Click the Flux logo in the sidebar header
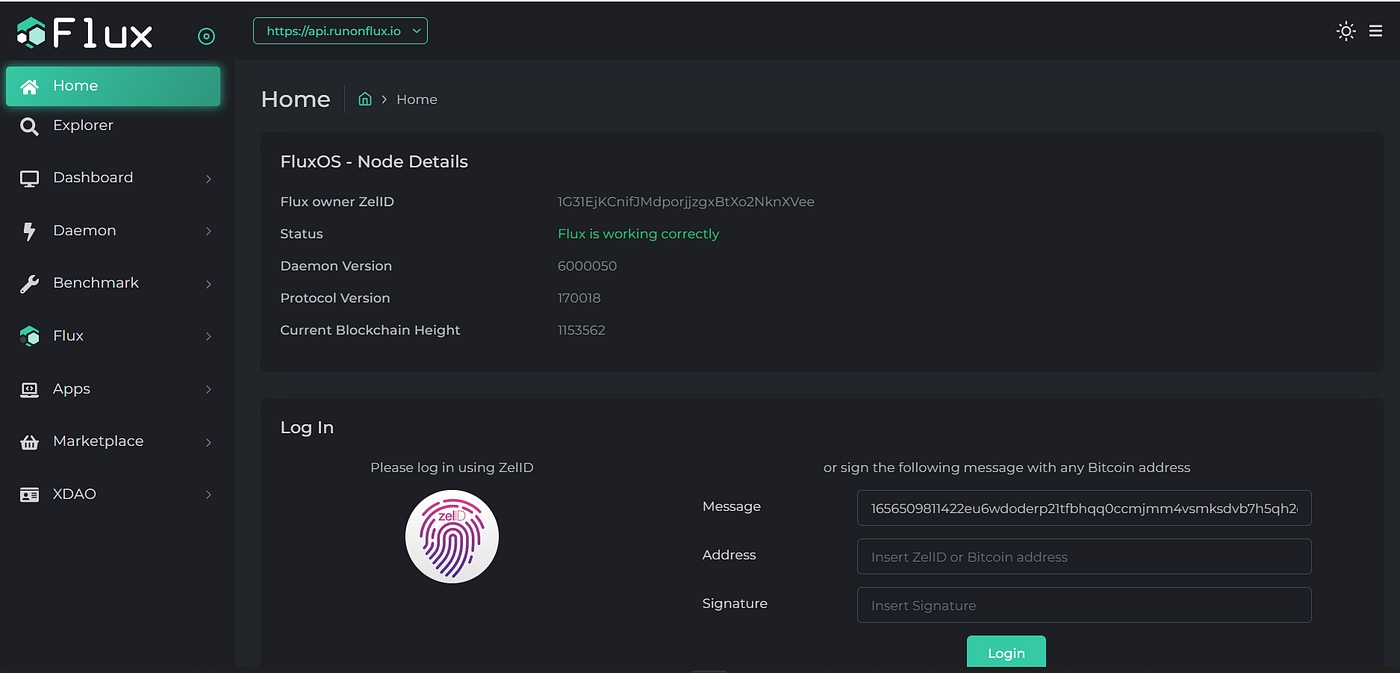Screen dimensions: 1400x673 coord(85,34)
